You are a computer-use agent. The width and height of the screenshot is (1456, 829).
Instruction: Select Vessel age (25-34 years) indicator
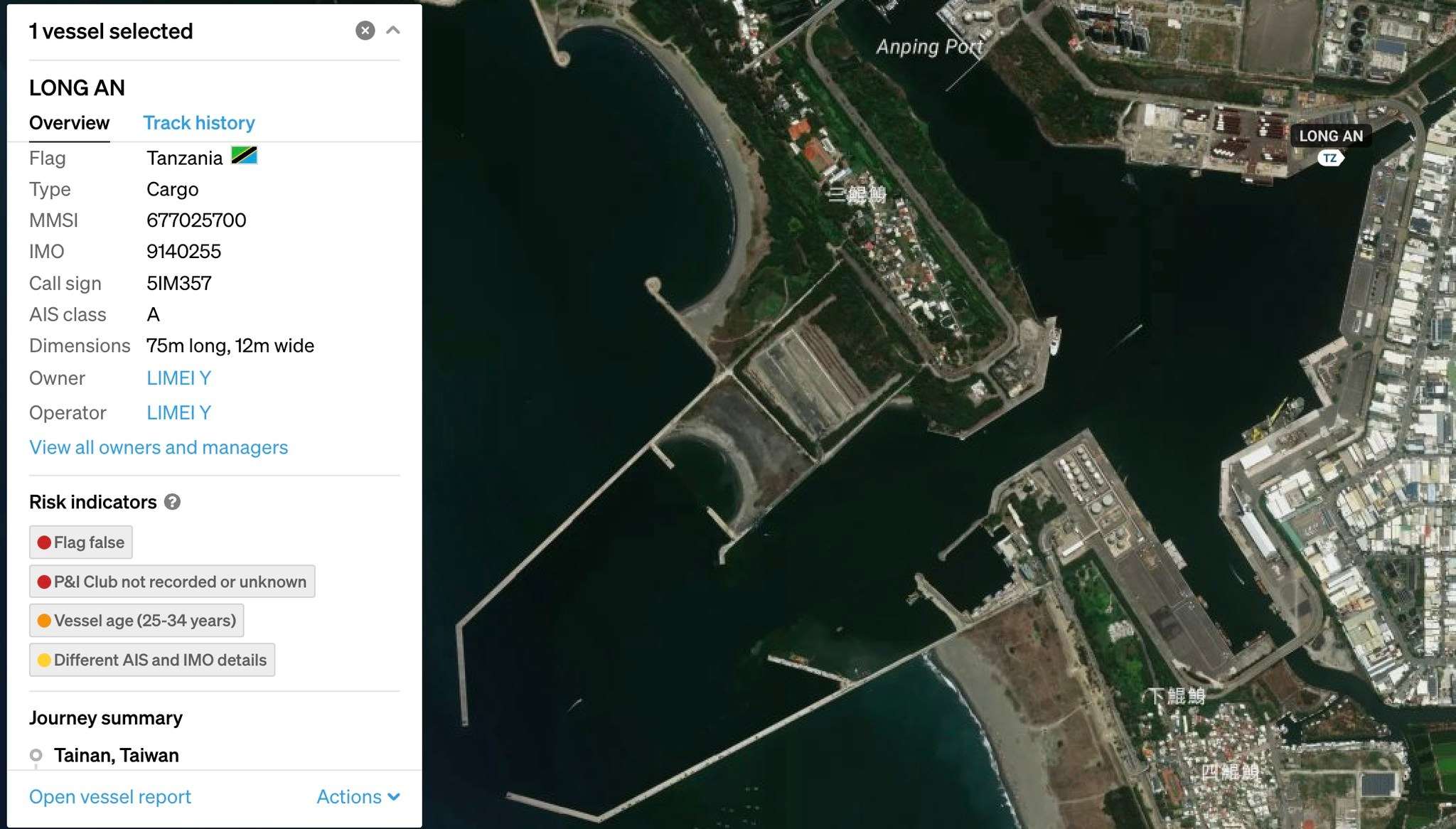point(136,621)
